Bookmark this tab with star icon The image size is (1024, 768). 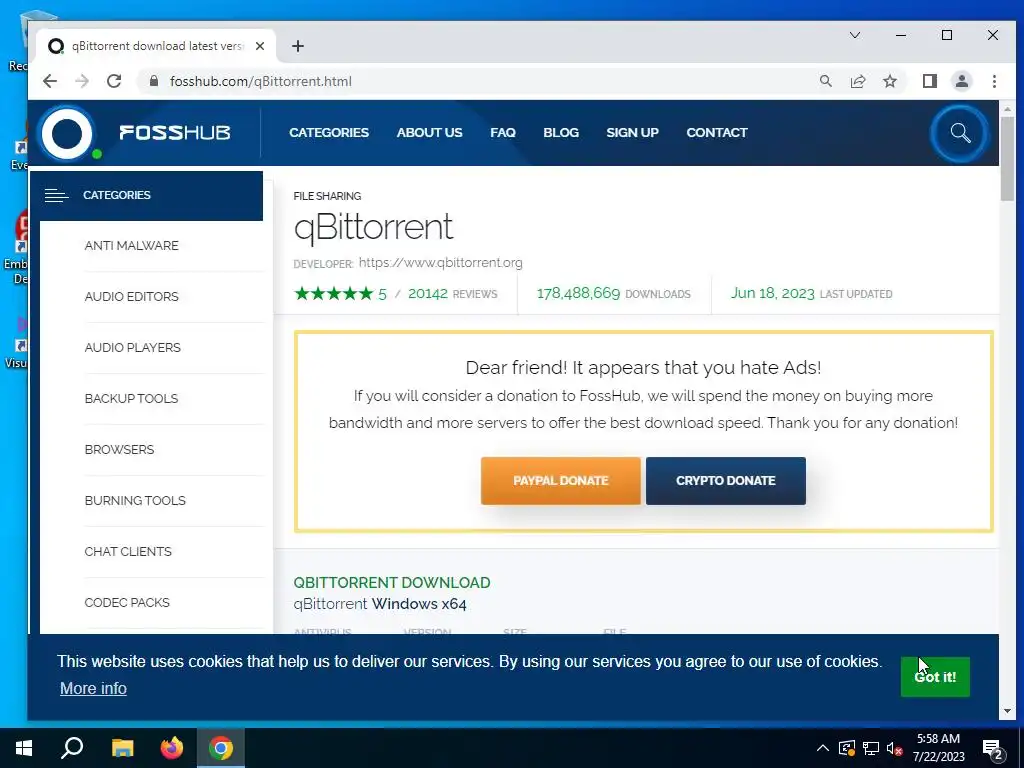click(x=889, y=81)
